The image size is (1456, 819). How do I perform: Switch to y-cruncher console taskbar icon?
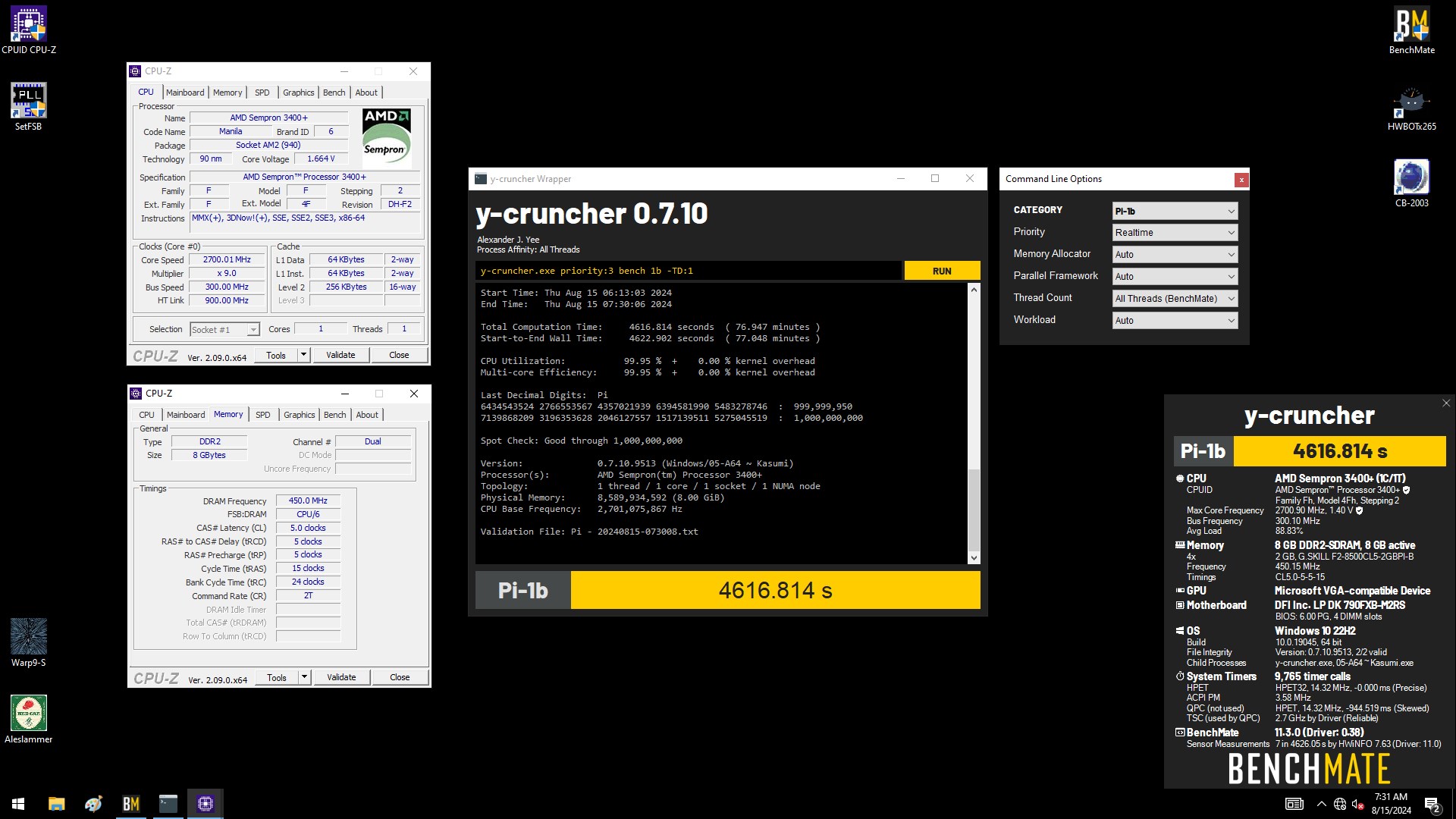pos(168,804)
